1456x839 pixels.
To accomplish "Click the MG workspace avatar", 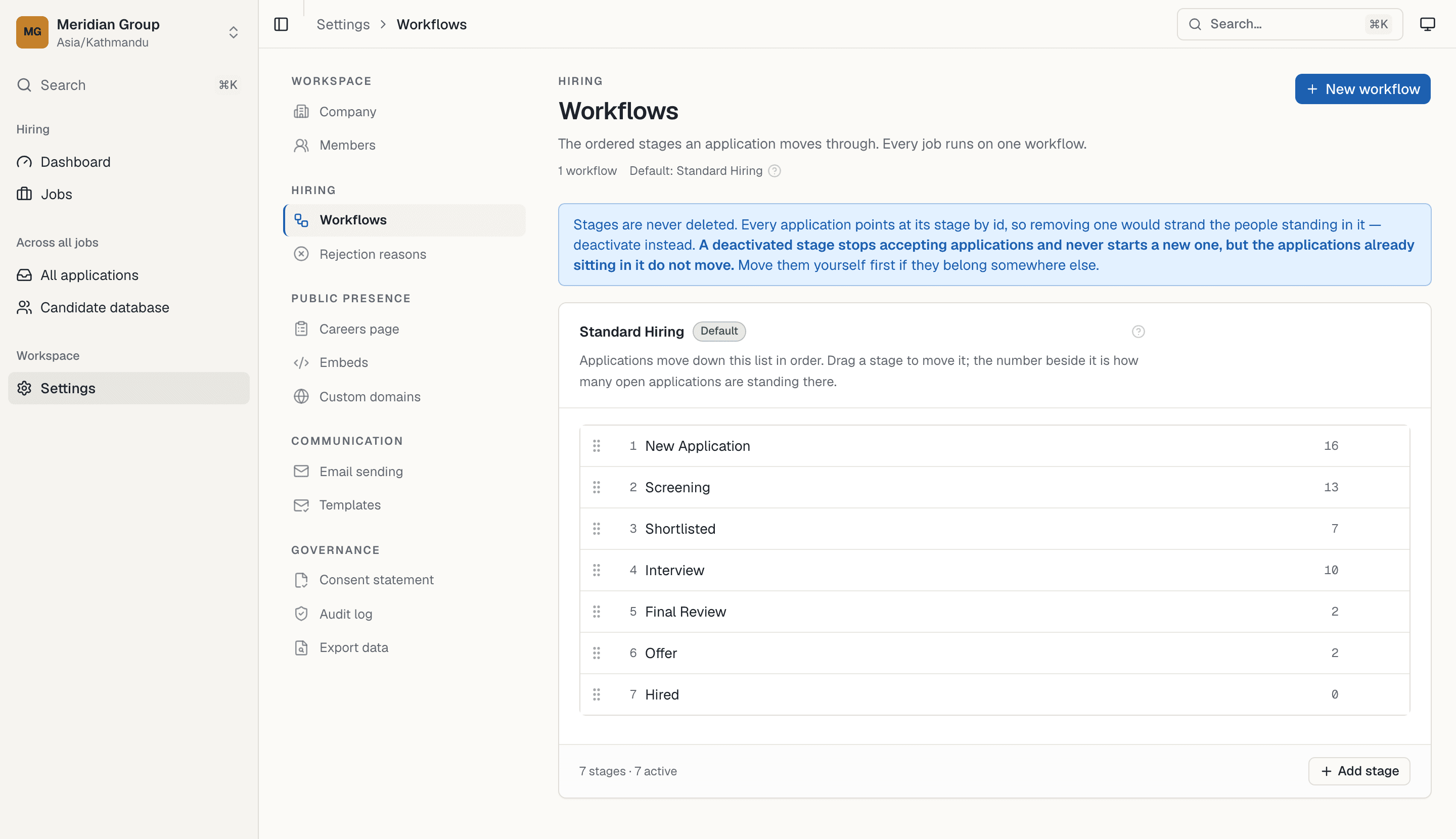I will click(32, 32).
